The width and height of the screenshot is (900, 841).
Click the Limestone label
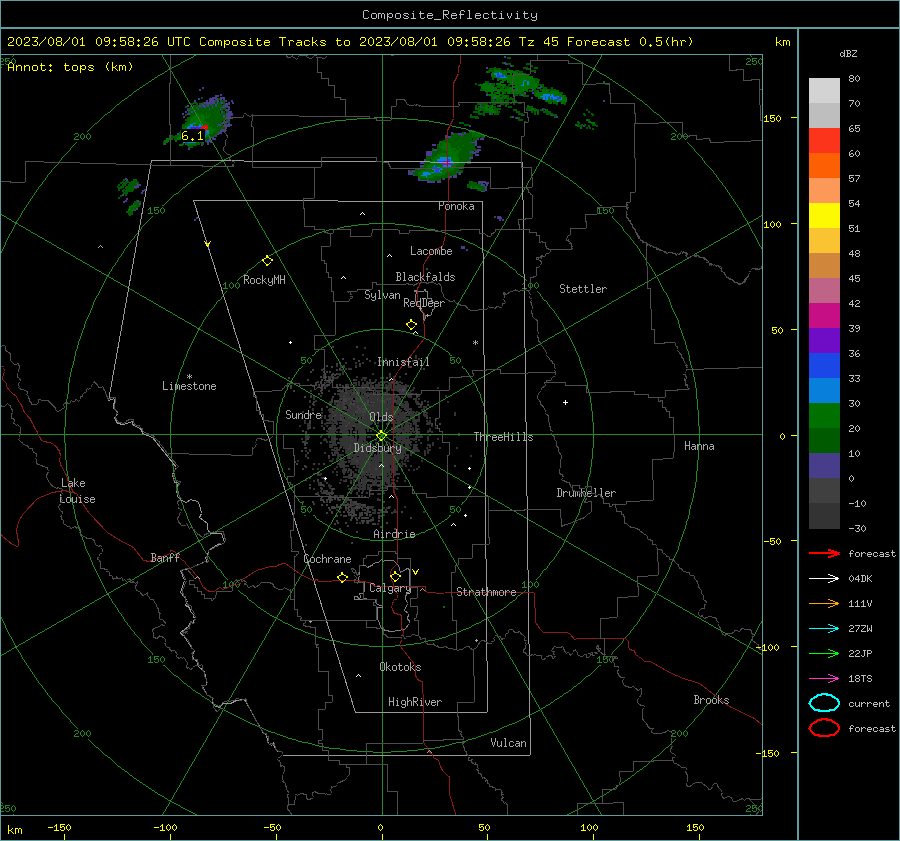click(189, 386)
